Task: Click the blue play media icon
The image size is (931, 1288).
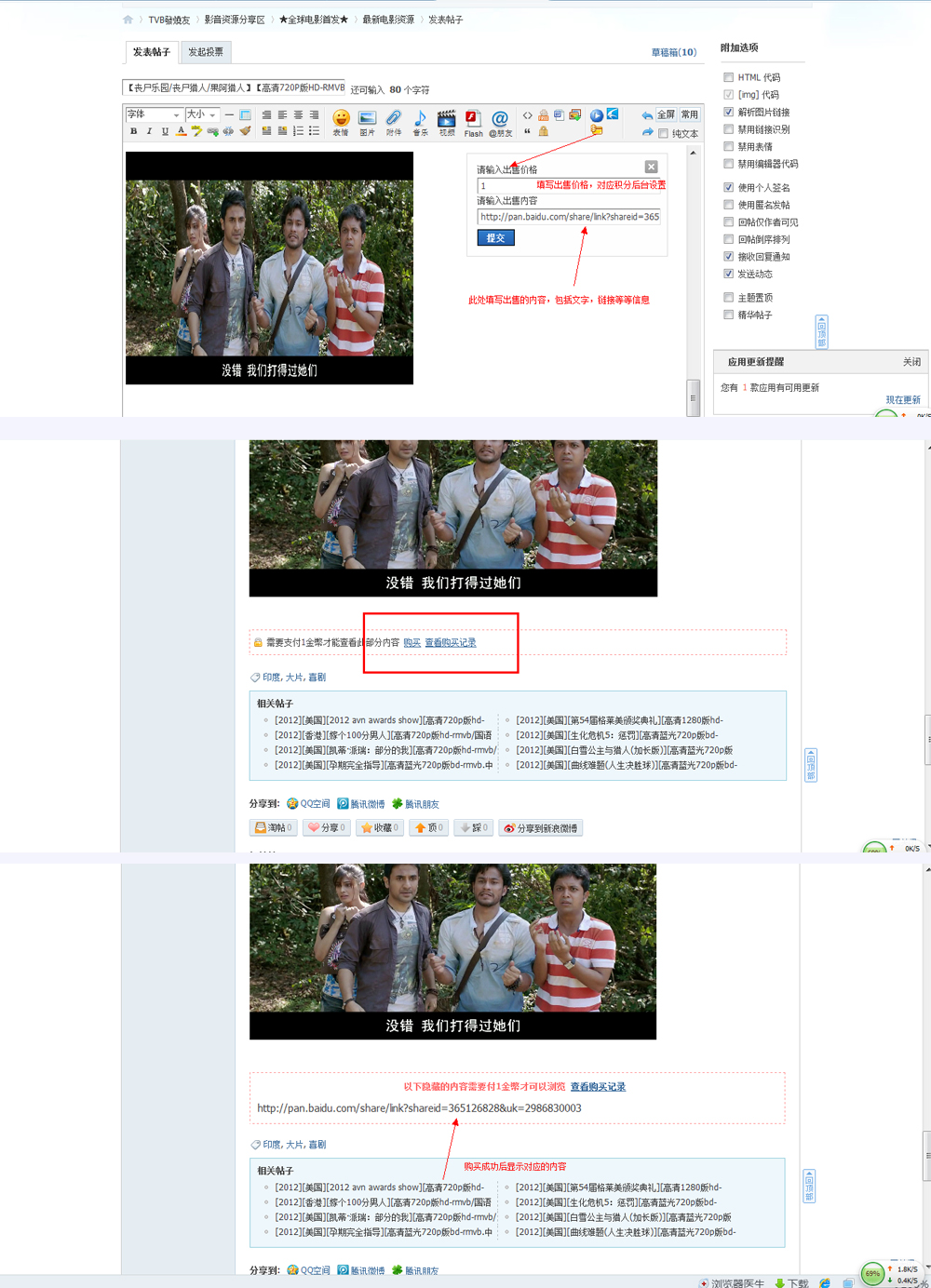Action: [597, 115]
